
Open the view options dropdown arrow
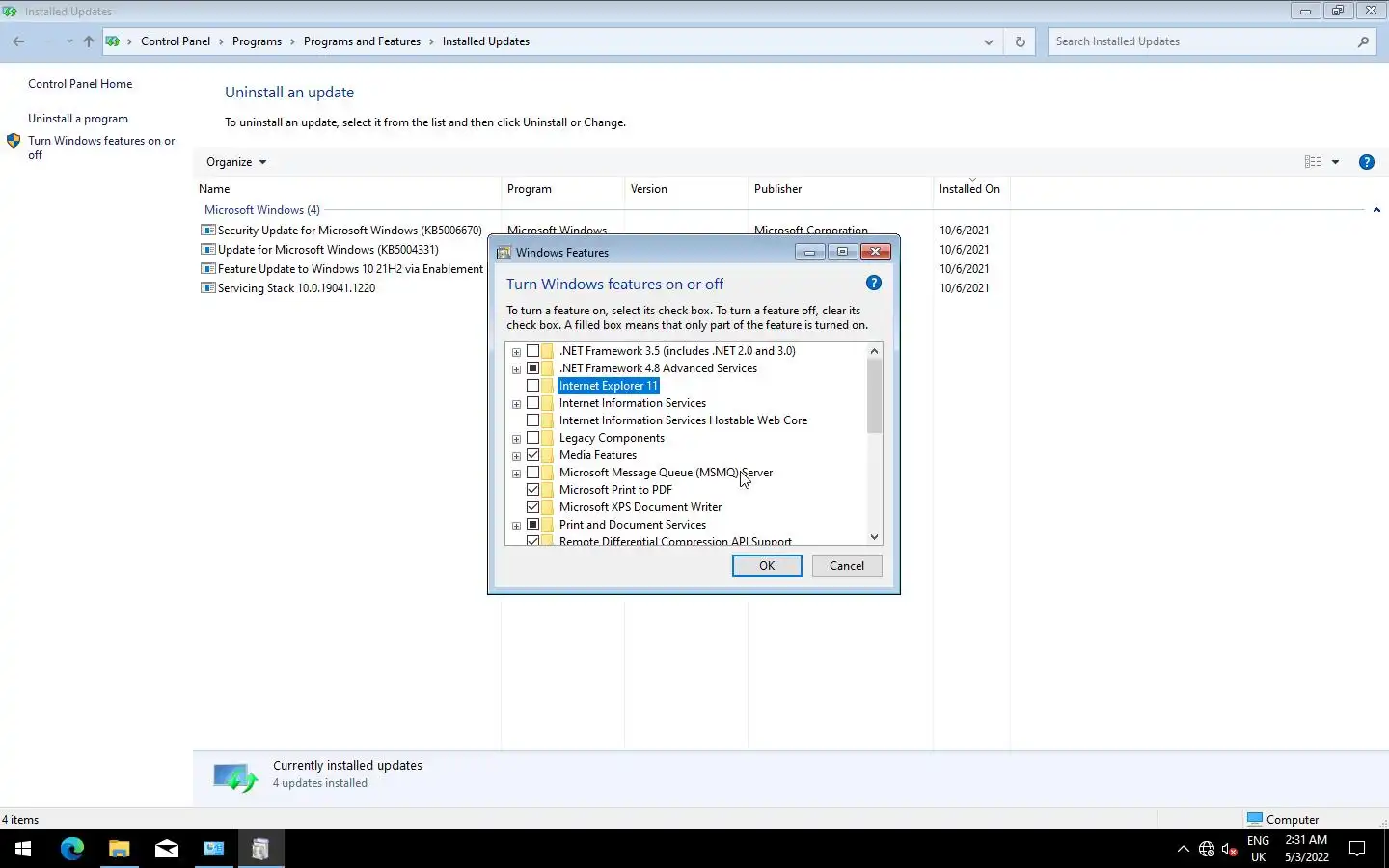point(1335,162)
